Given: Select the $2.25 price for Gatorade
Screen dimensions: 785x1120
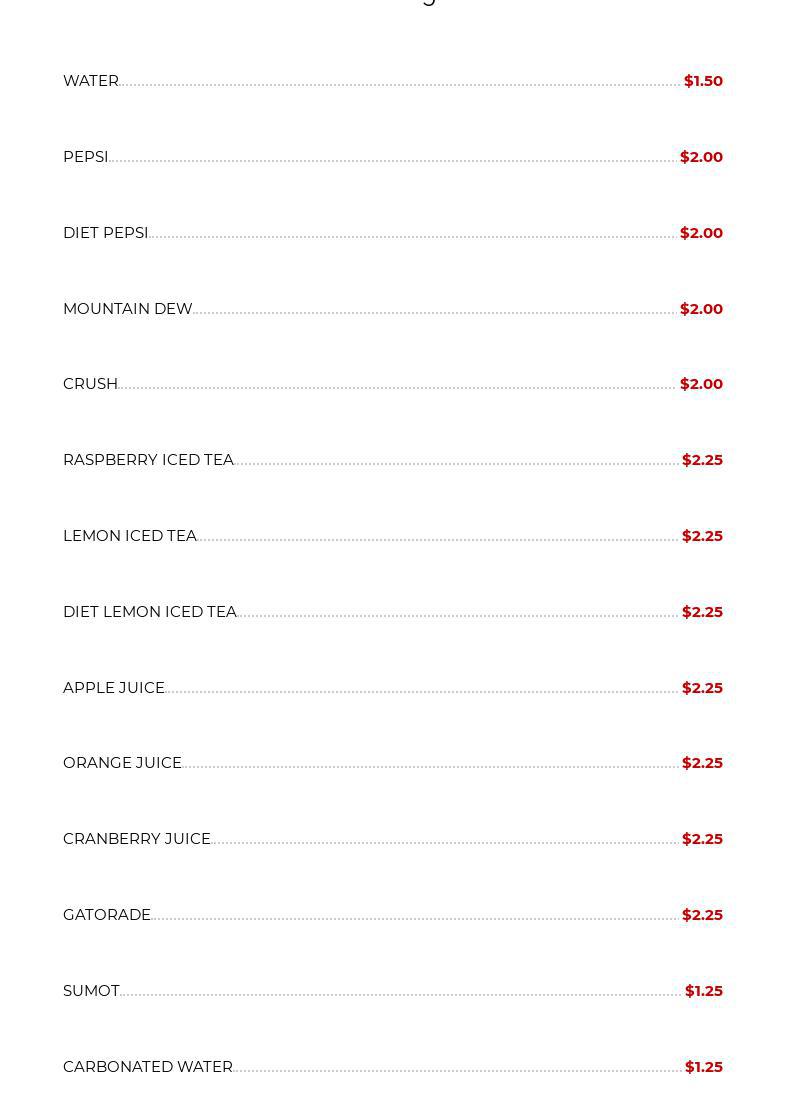Looking at the screenshot, I should (x=702, y=915).
